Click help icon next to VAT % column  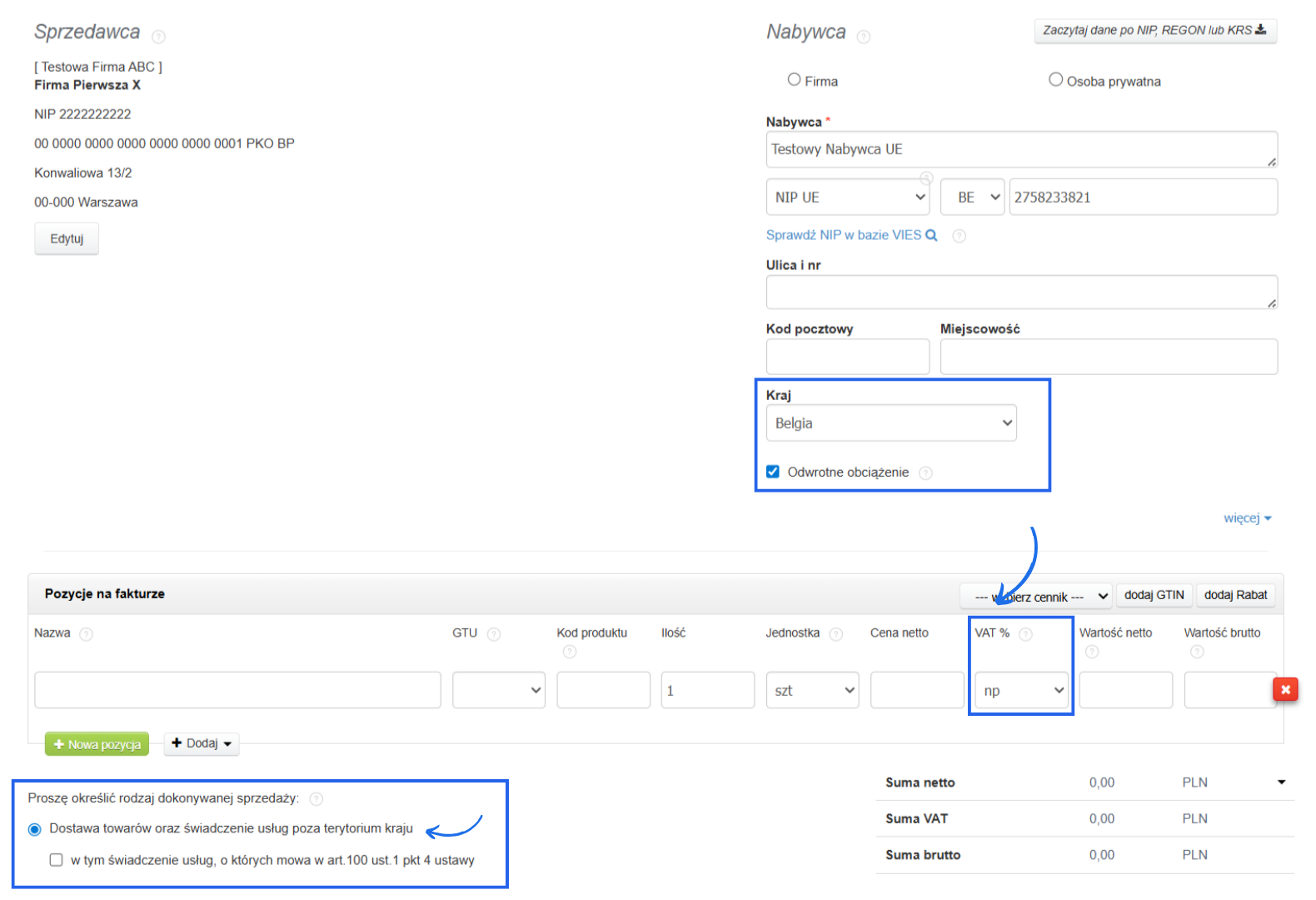tap(1025, 634)
